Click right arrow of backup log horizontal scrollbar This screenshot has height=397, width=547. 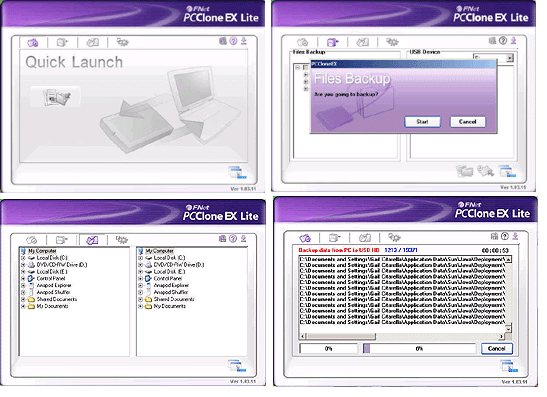click(x=501, y=336)
